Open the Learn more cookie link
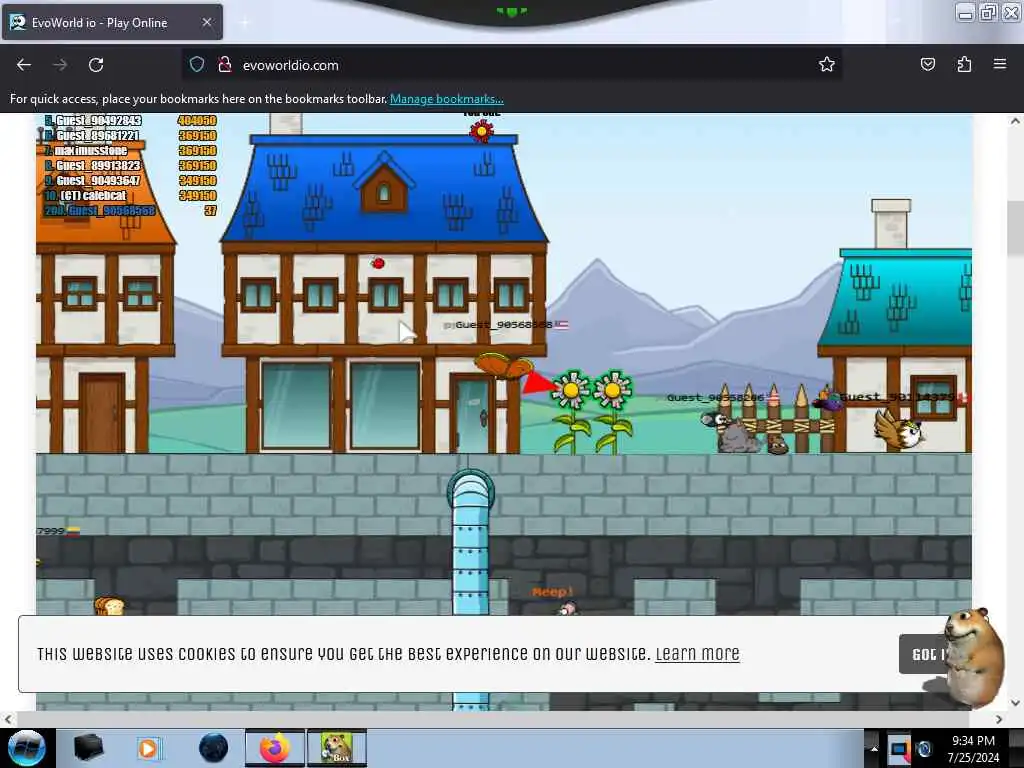This screenshot has height=768, width=1024. pyautogui.click(x=697, y=654)
